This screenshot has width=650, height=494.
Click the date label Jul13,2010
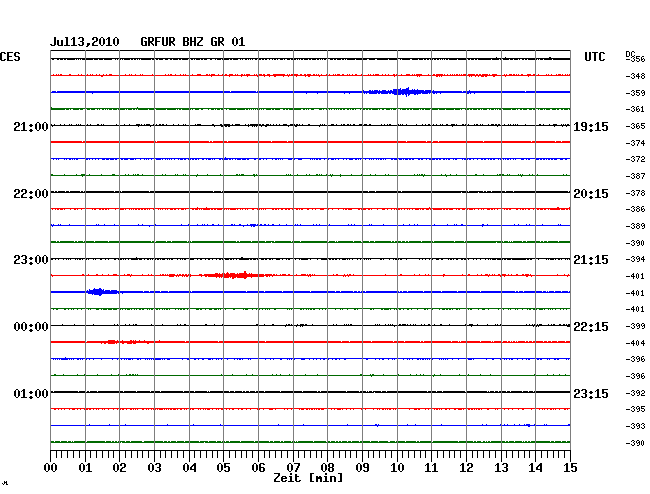click(85, 42)
